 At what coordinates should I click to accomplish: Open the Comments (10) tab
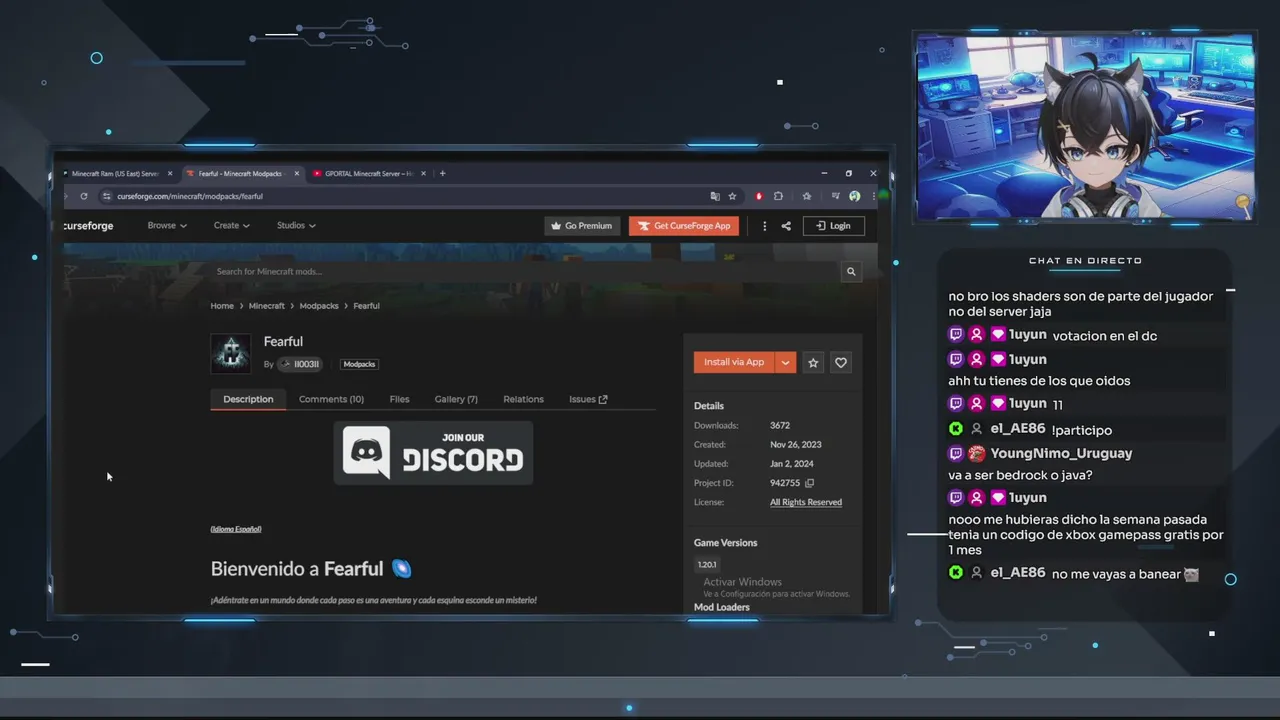tap(331, 399)
